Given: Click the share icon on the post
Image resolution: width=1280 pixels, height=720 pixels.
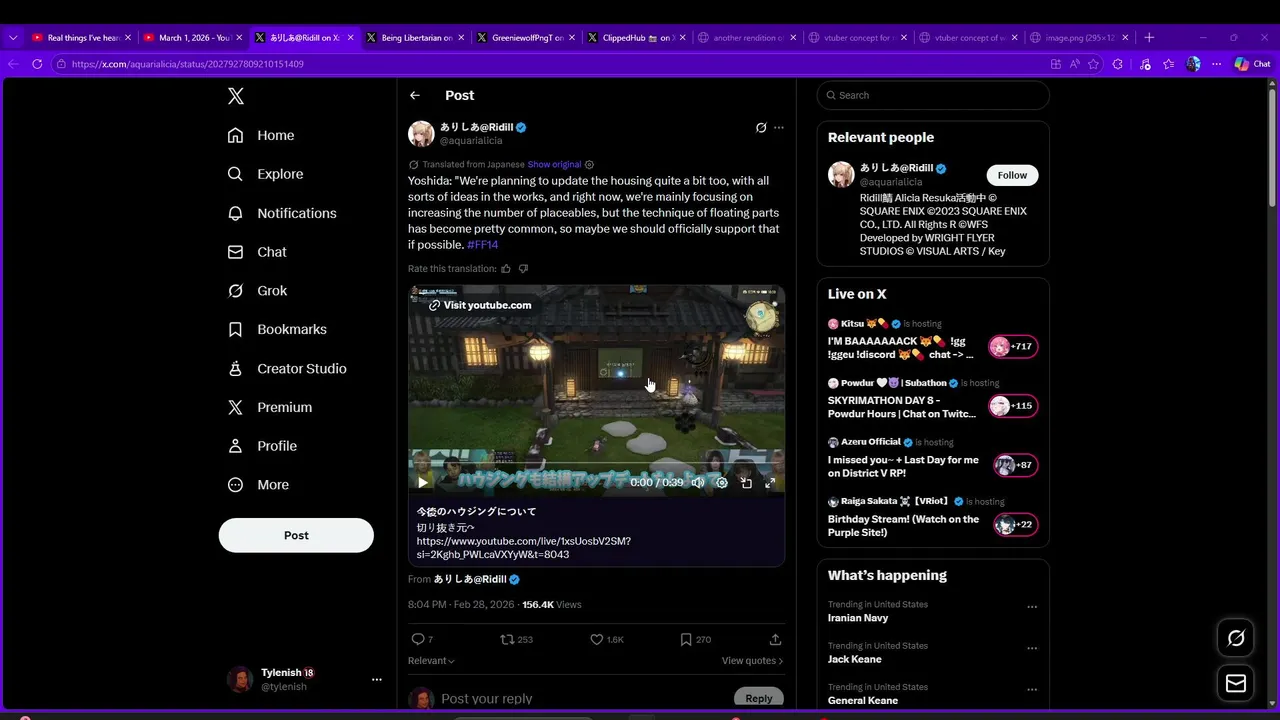Looking at the screenshot, I should 775,639.
